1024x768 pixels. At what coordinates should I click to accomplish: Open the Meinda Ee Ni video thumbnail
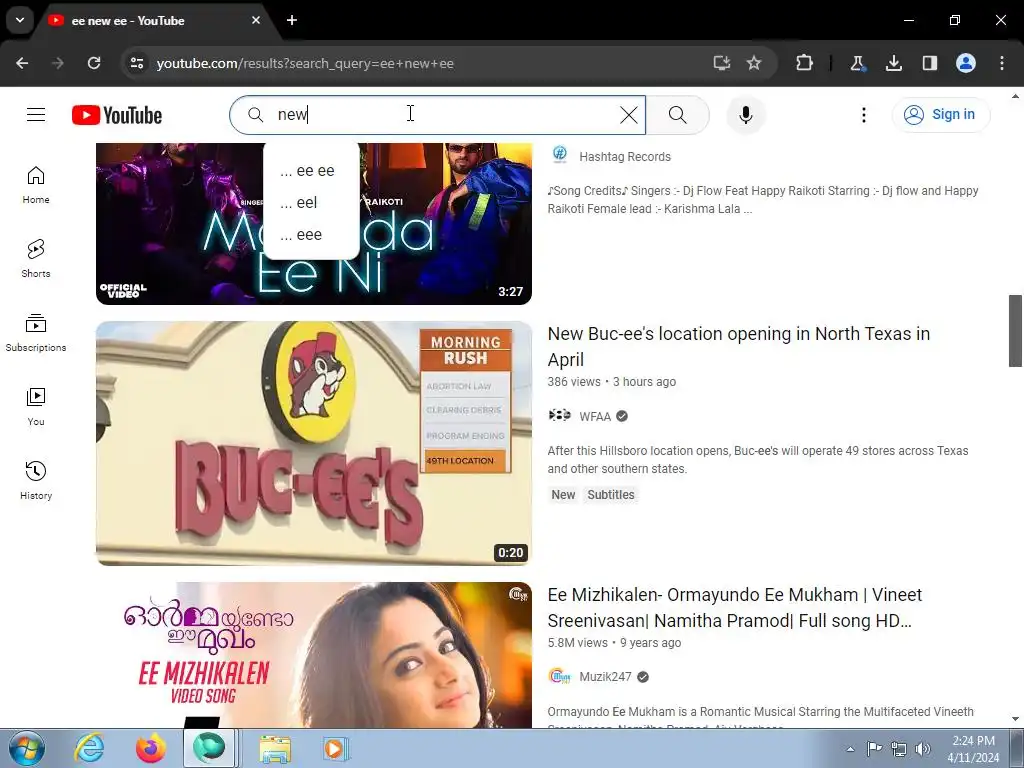[313, 223]
